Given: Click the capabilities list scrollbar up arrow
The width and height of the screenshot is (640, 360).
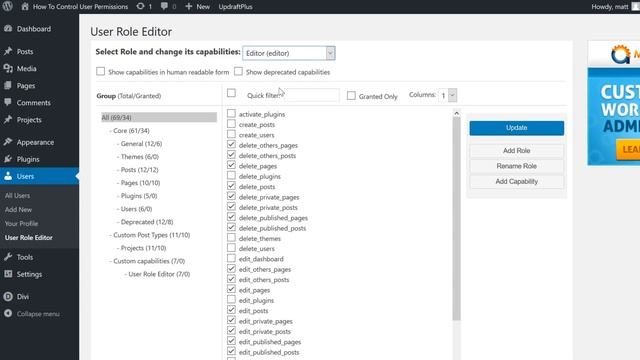Looking at the screenshot, I should (456, 113).
